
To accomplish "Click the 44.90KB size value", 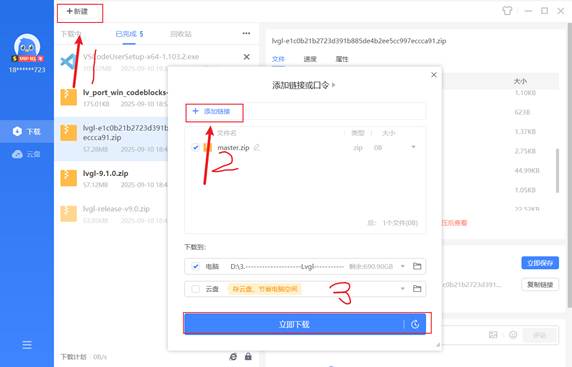I will [x=527, y=171].
